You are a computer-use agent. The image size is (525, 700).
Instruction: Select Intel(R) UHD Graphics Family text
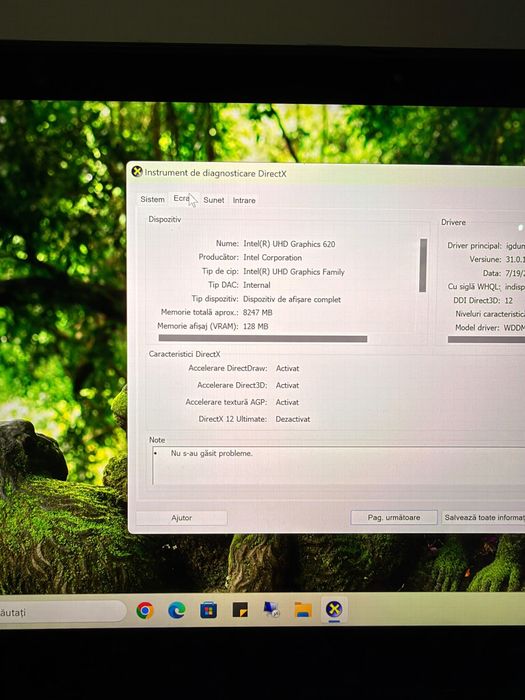[294, 271]
